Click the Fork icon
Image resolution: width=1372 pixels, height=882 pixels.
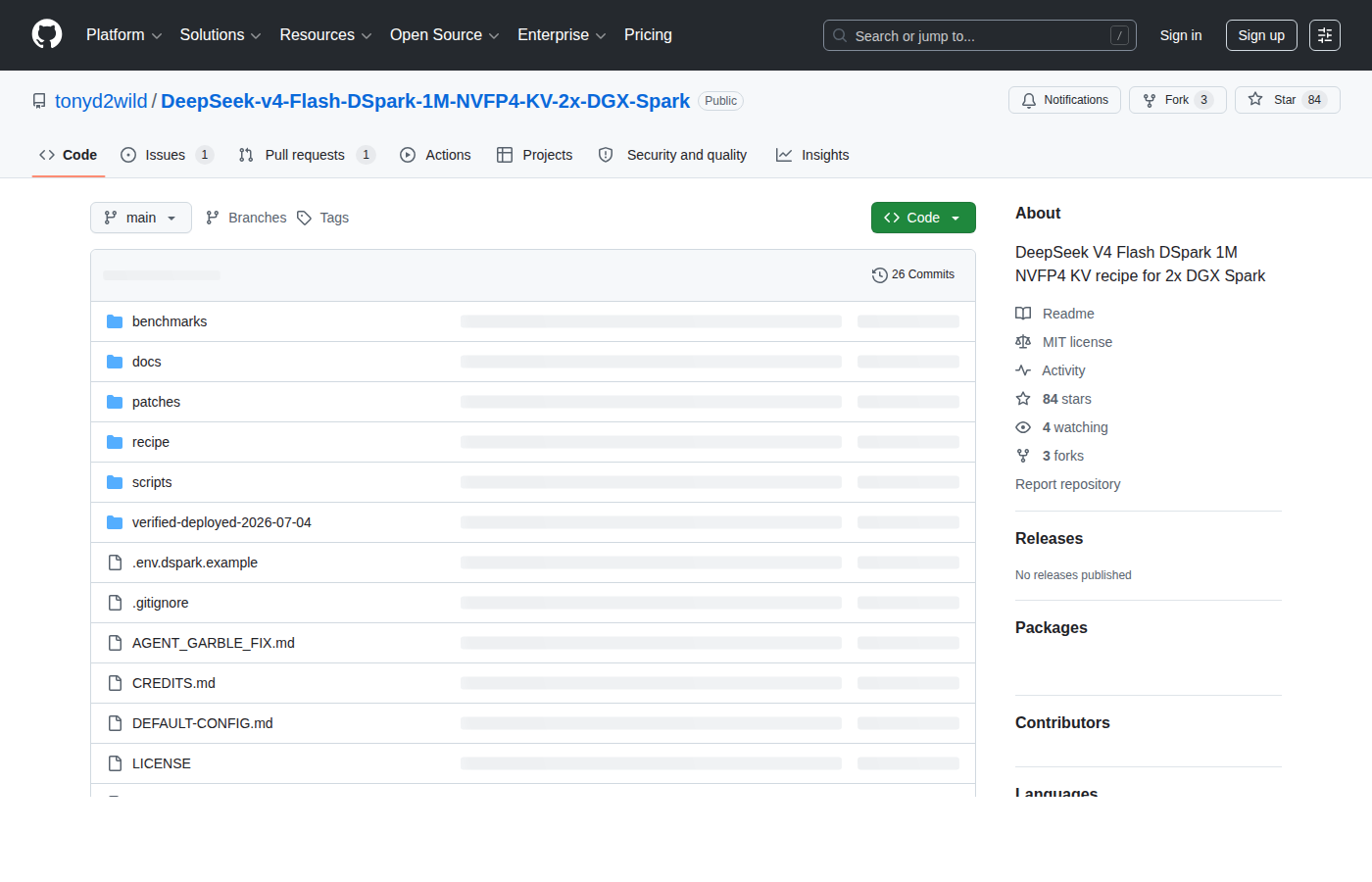click(x=1150, y=100)
